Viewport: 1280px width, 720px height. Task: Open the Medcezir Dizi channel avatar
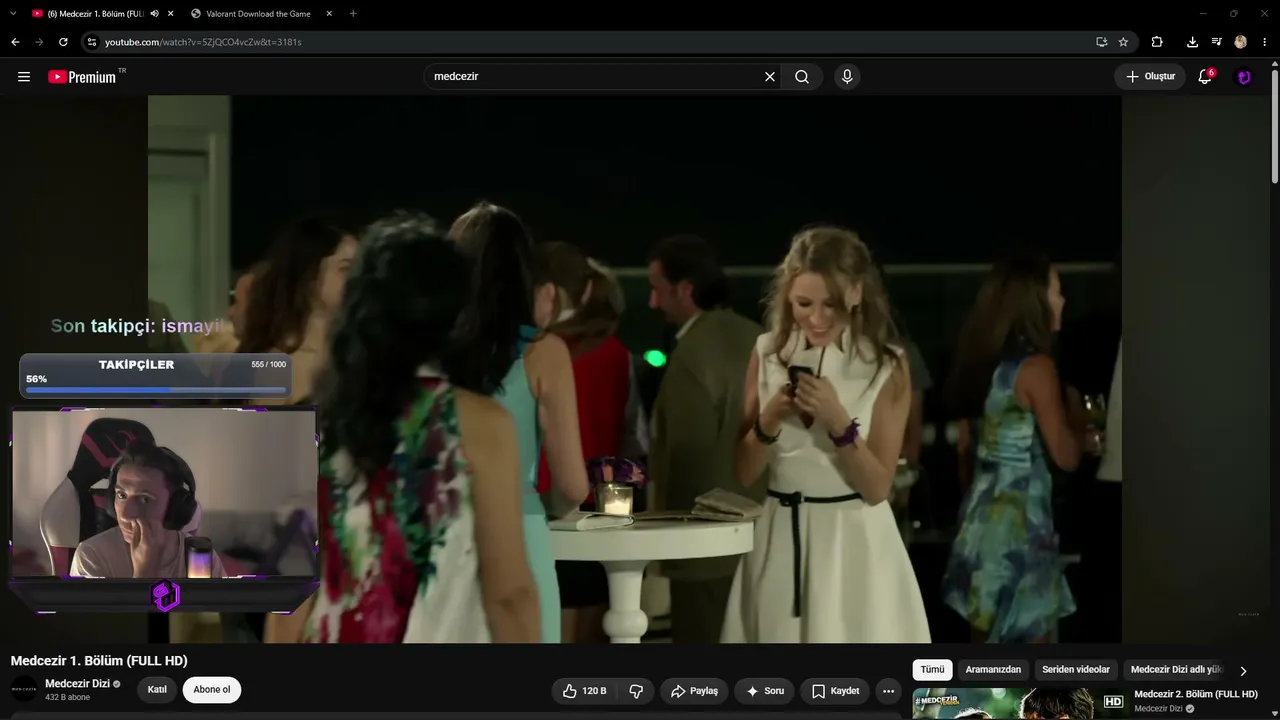[24, 689]
